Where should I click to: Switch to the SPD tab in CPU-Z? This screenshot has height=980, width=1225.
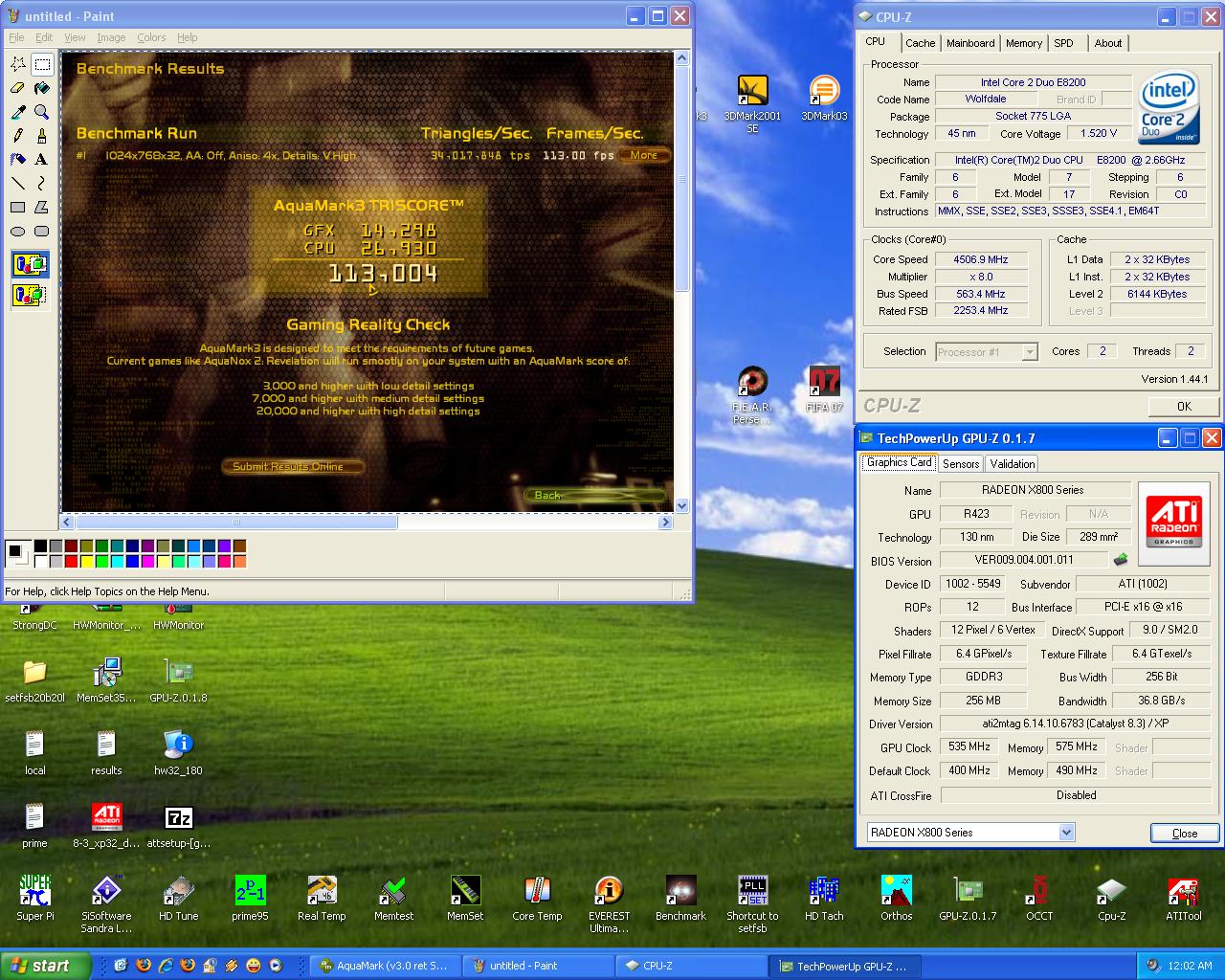(1063, 43)
